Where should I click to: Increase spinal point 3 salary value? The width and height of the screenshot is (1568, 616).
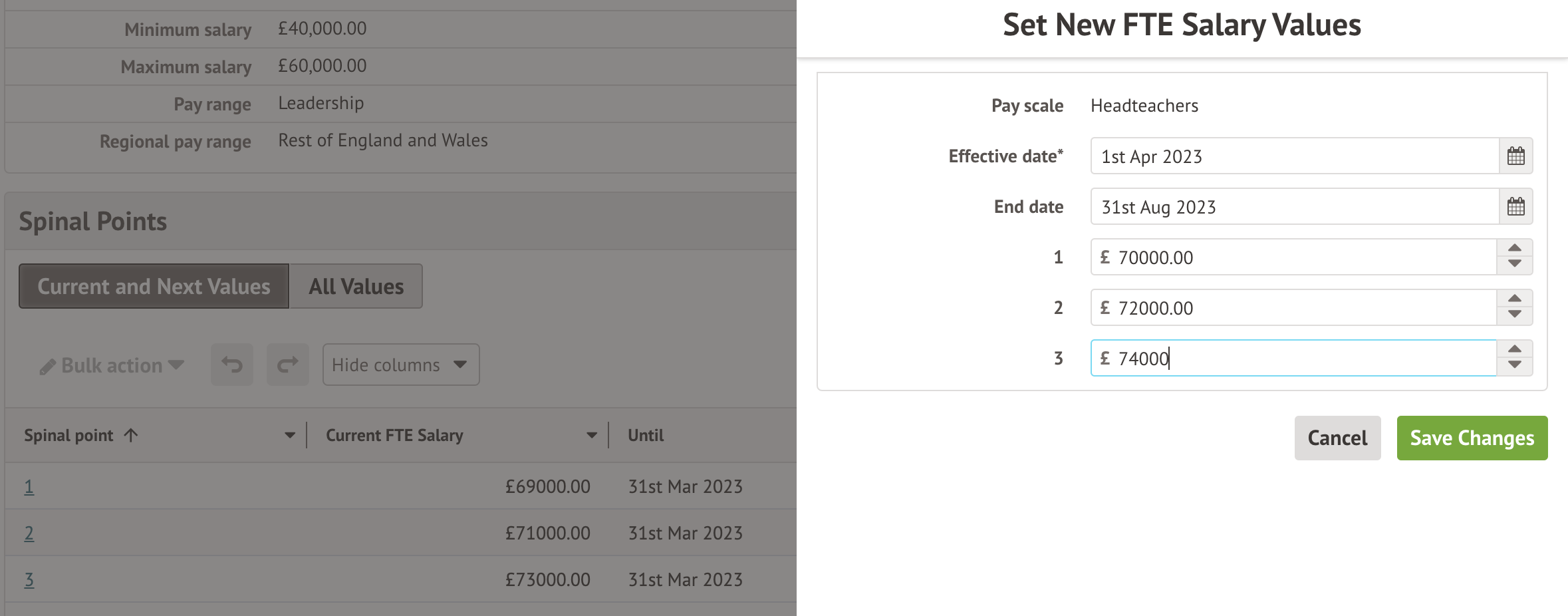(1515, 349)
